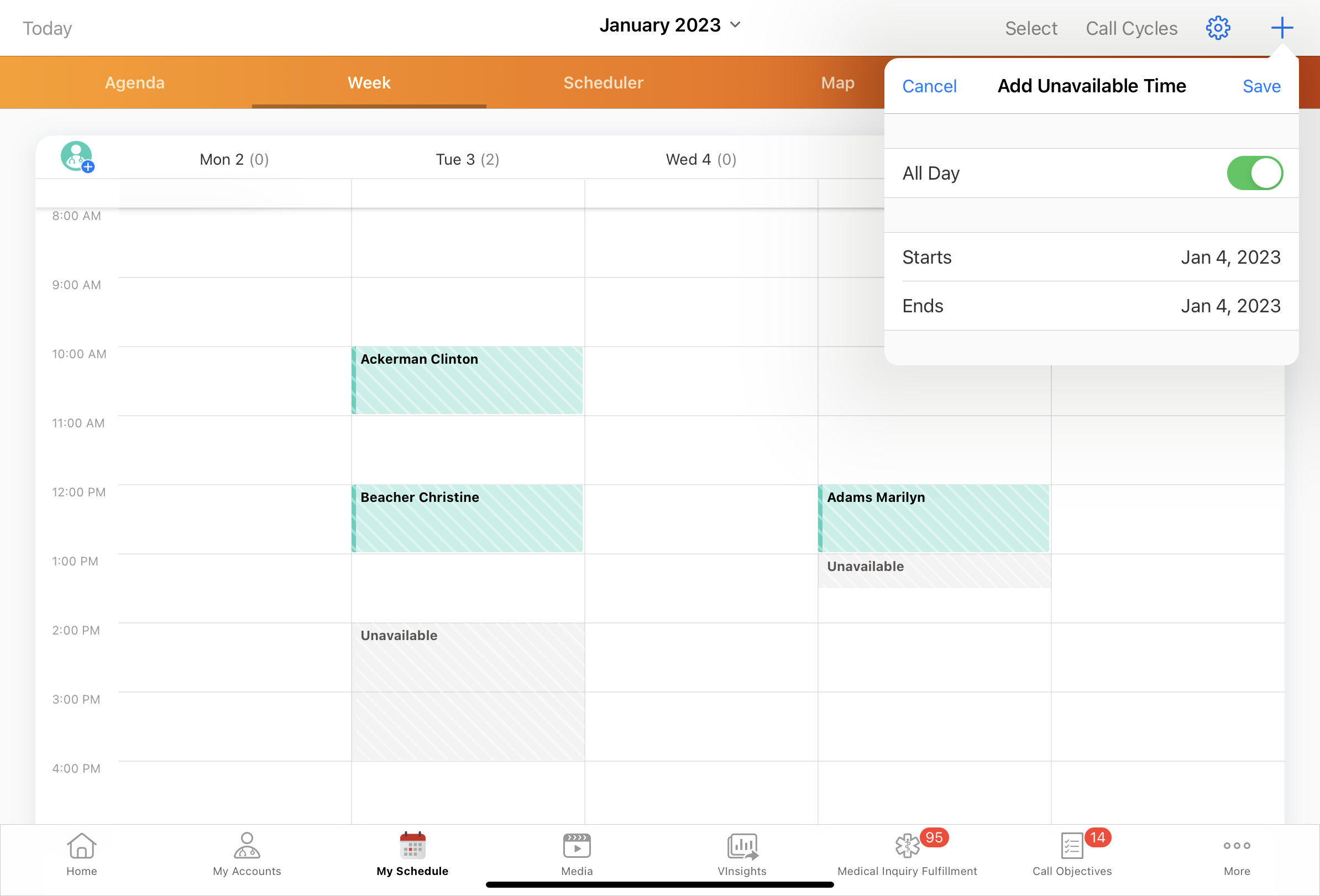The image size is (1320, 896).
Task: Expand the January 2023 month dropdown
Action: [x=670, y=25]
